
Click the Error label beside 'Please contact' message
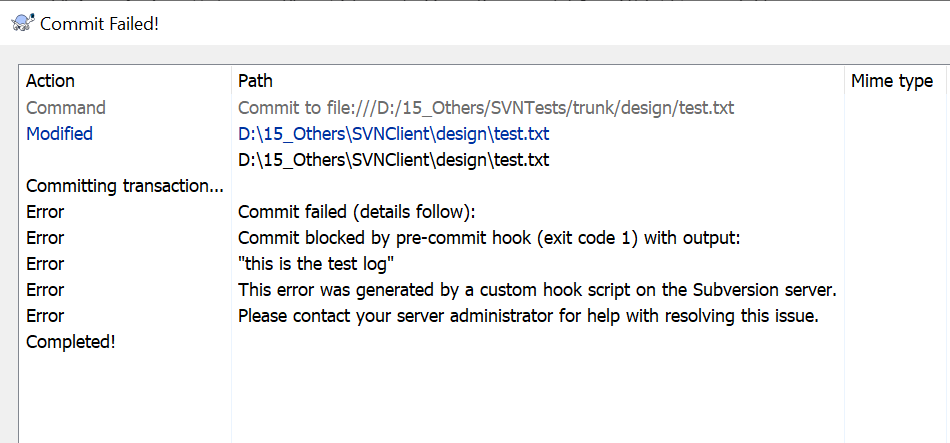pyautogui.click(x=45, y=316)
